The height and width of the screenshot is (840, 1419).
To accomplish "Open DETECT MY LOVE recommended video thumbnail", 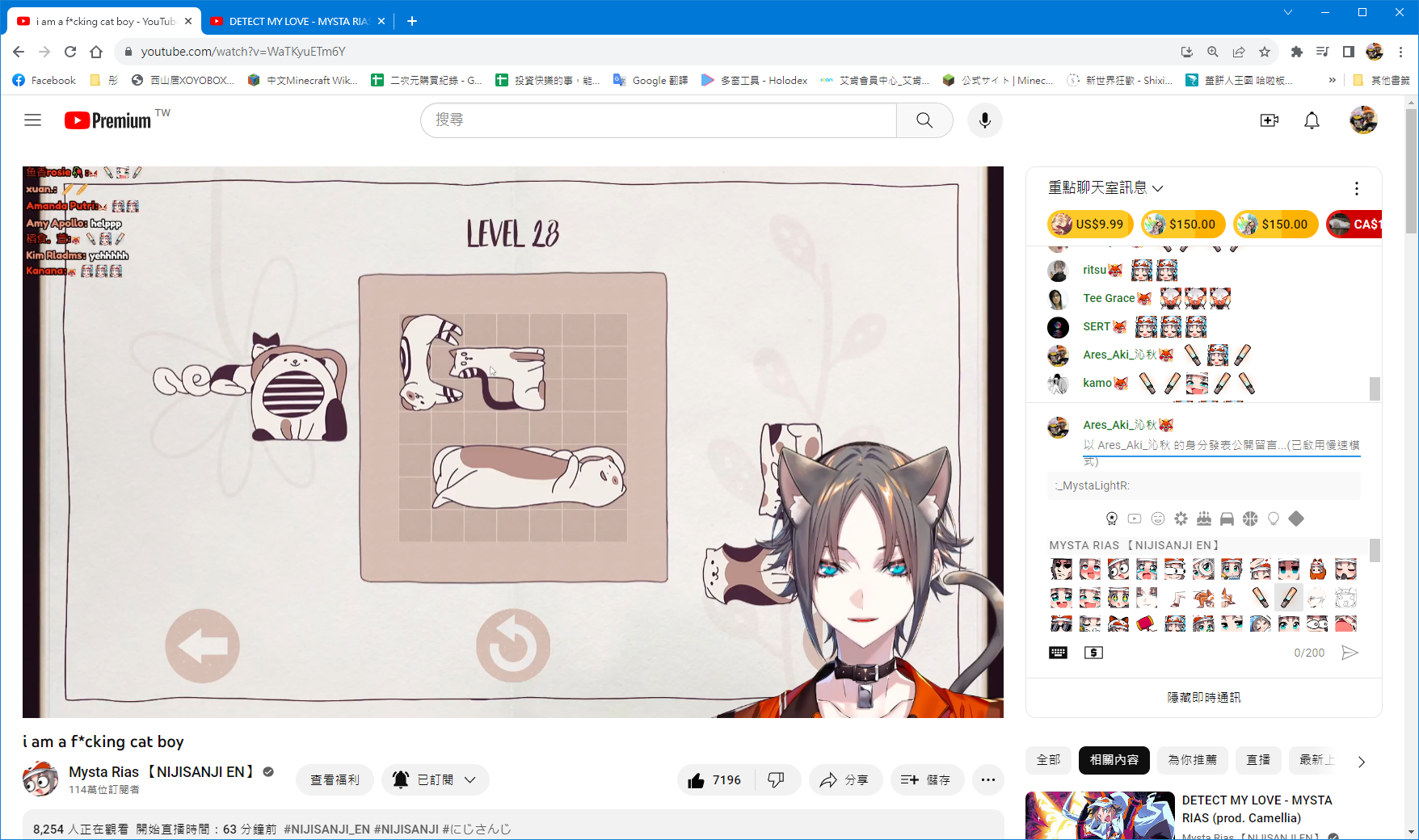I will pos(1100,816).
